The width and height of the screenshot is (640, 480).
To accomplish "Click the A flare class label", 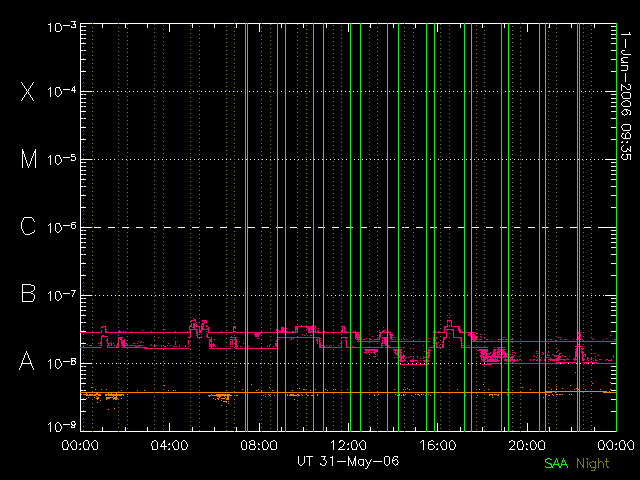I will tap(27, 361).
